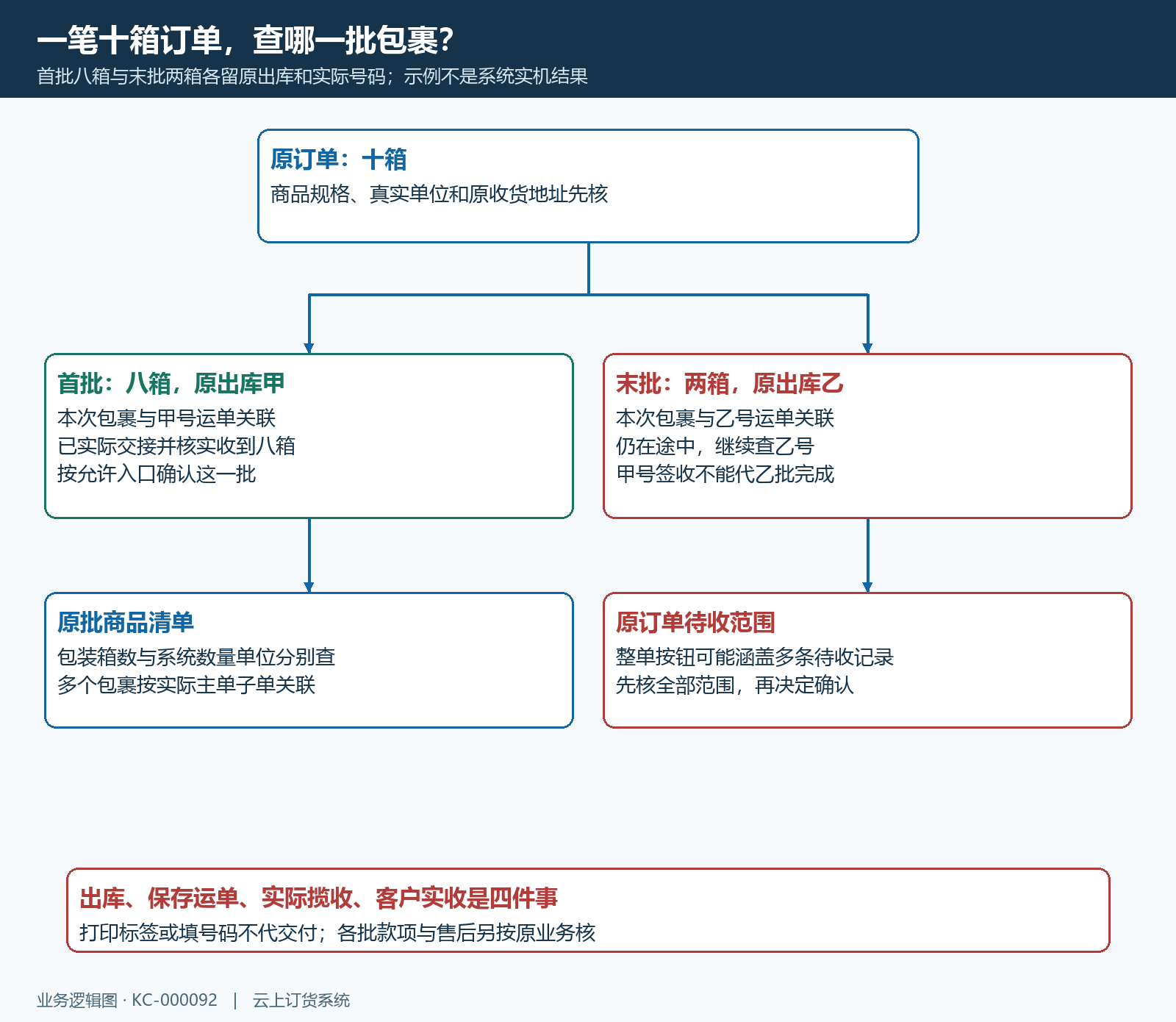This screenshot has width=1176, height=1022.
Task: Click the line '按允许入口确认这一批'
Action: tap(157, 474)
